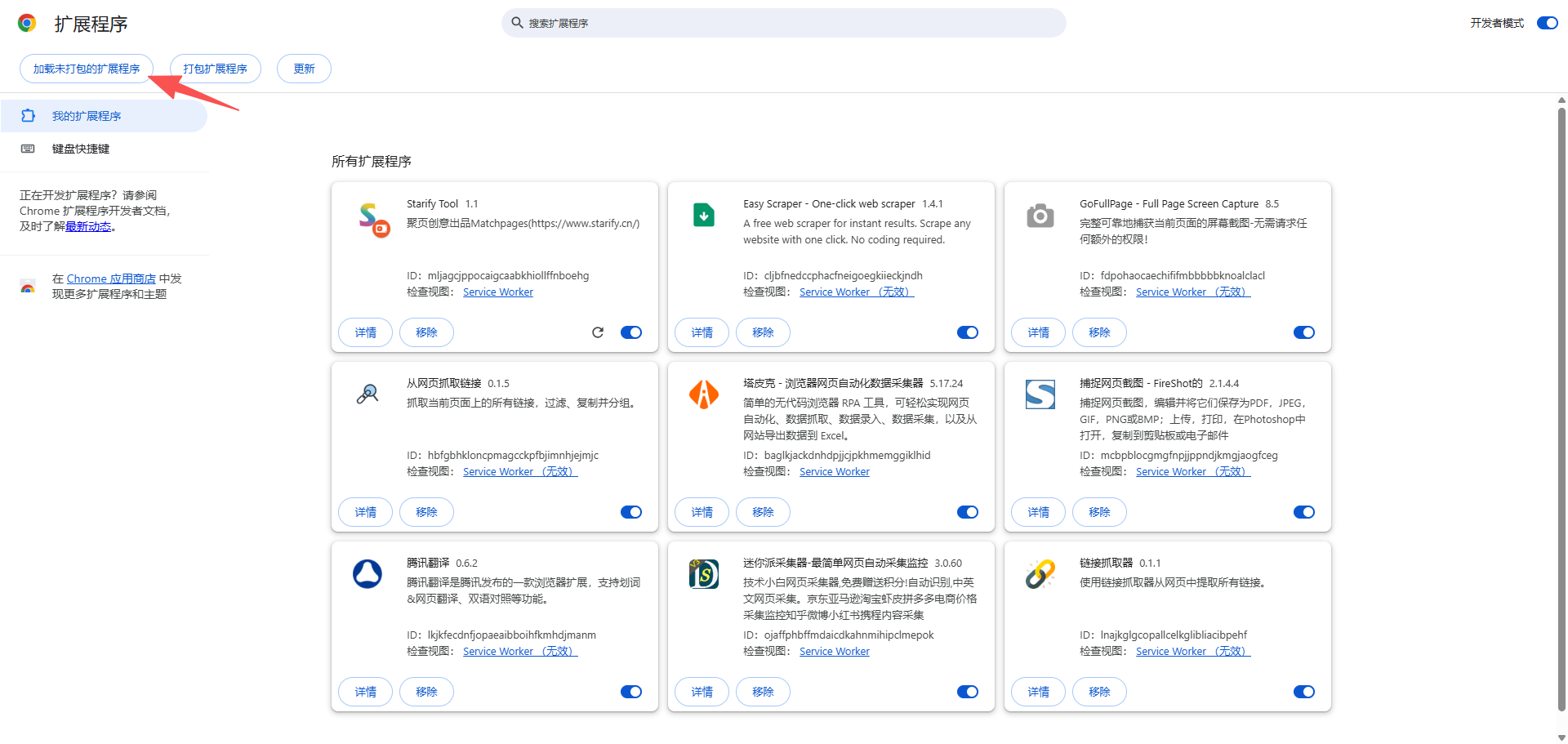Click the search magnifier in the search bar
Image resolution: width=1568 pixels, height=744 pixels.
tap(517, 23)
